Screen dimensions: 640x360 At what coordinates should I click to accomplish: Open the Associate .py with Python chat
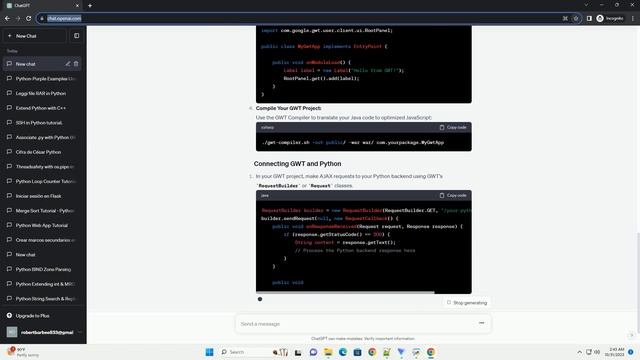42,137
